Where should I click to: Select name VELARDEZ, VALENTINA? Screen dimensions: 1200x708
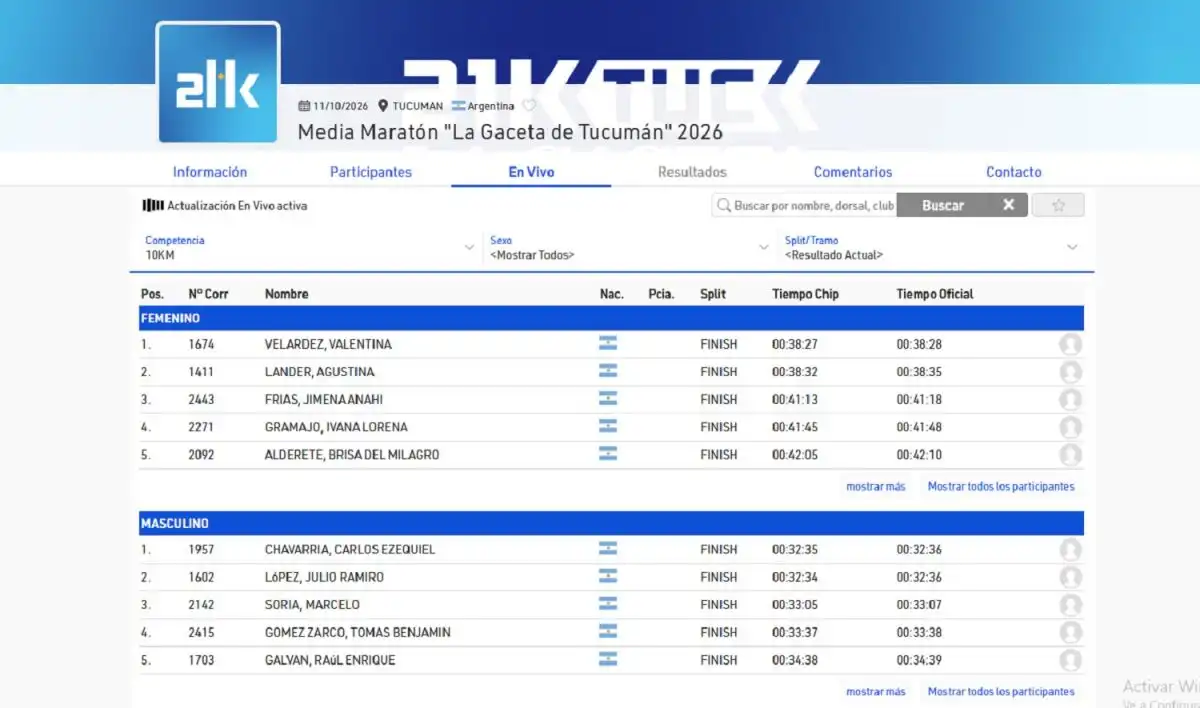tap(328, 344)
